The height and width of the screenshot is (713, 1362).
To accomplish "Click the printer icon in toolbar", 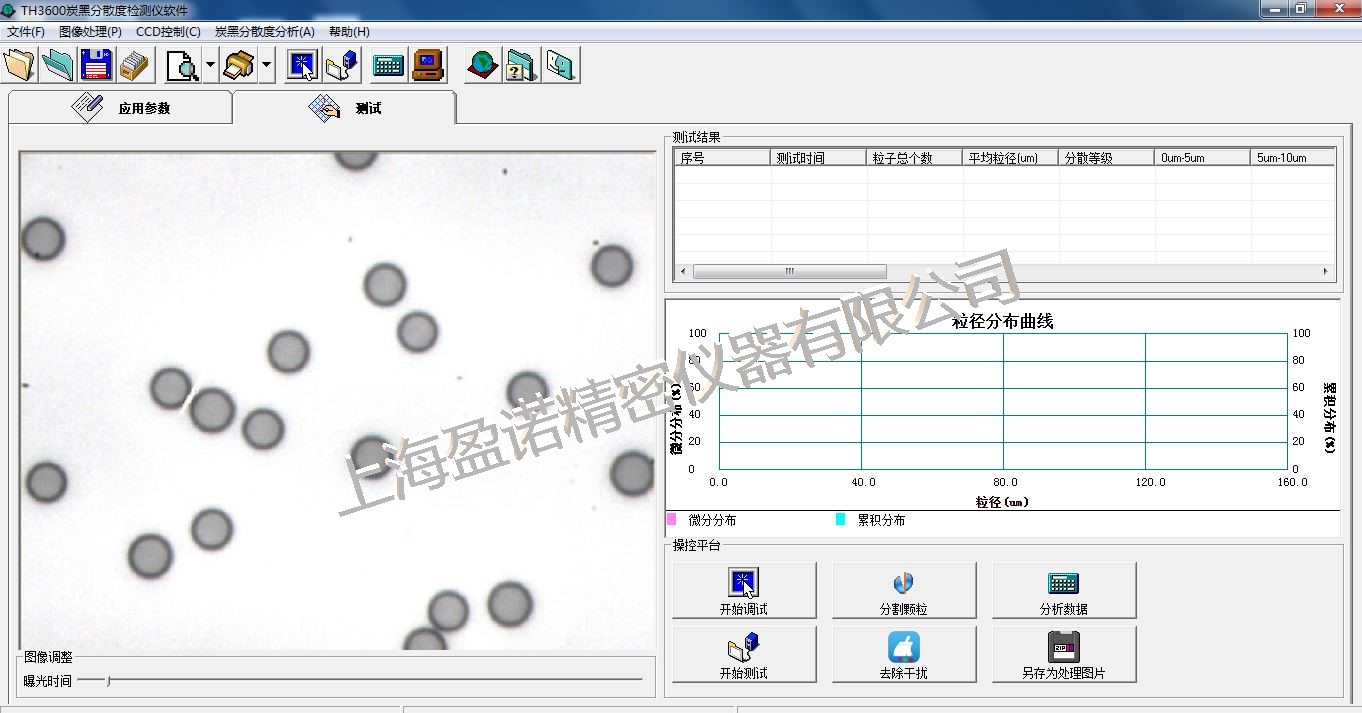I will (239, 66).
